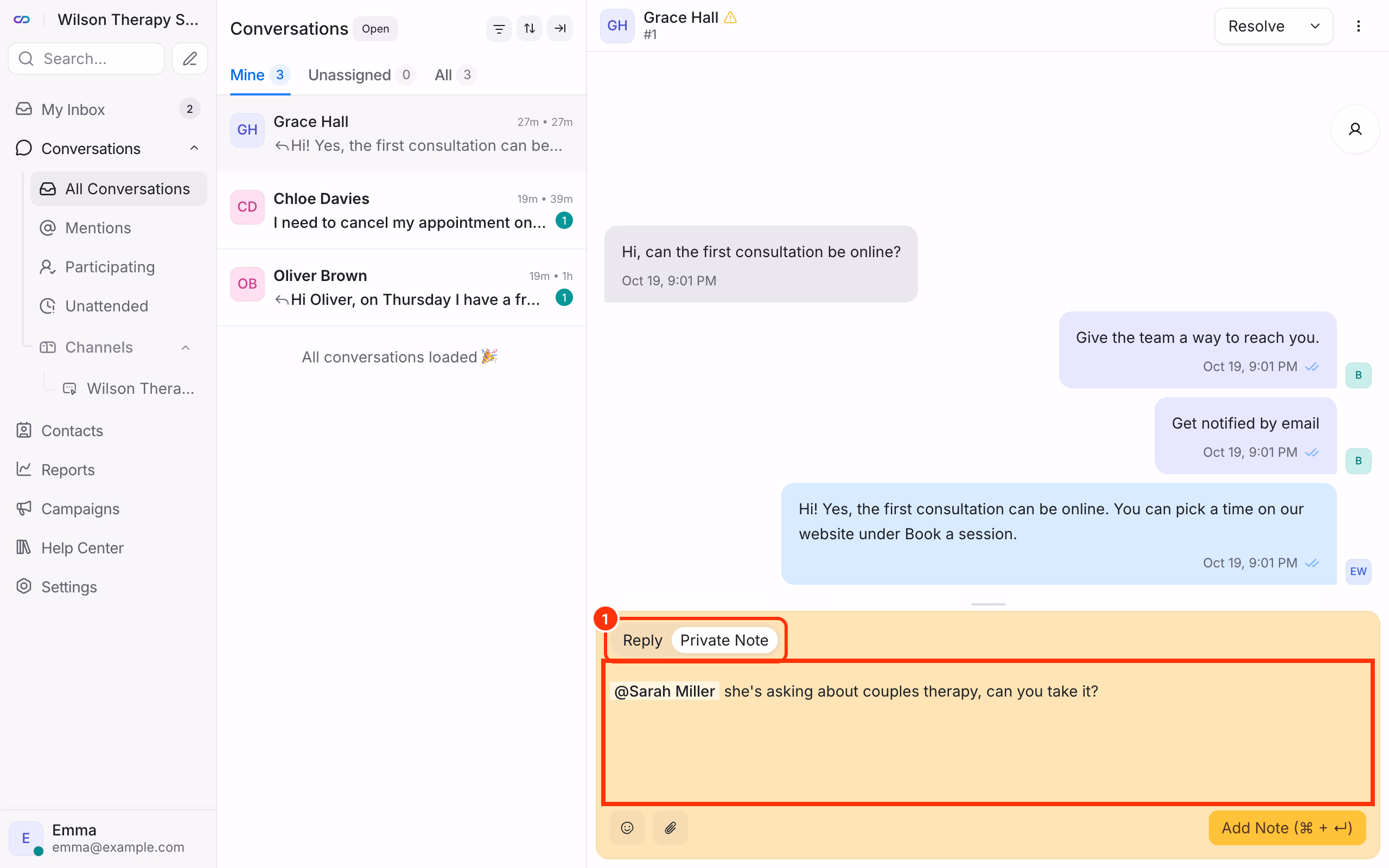Collapse the conversation list panel arrow icon
The height and width of the screenshot is (868, 1389).
click(x=559, y=28)
